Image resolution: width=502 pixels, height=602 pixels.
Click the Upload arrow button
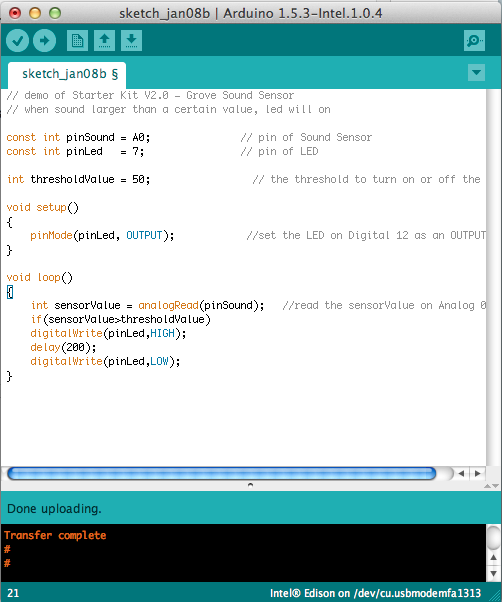coord(45,40)
